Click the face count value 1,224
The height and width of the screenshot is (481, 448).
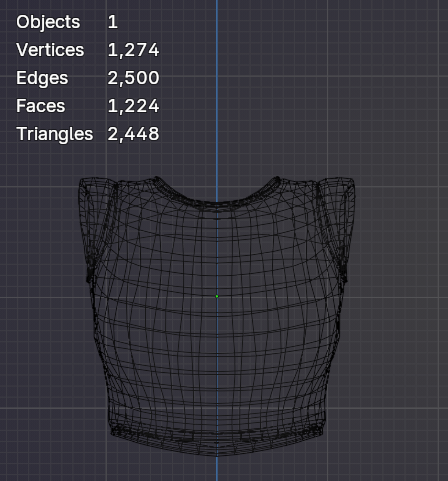133,106
